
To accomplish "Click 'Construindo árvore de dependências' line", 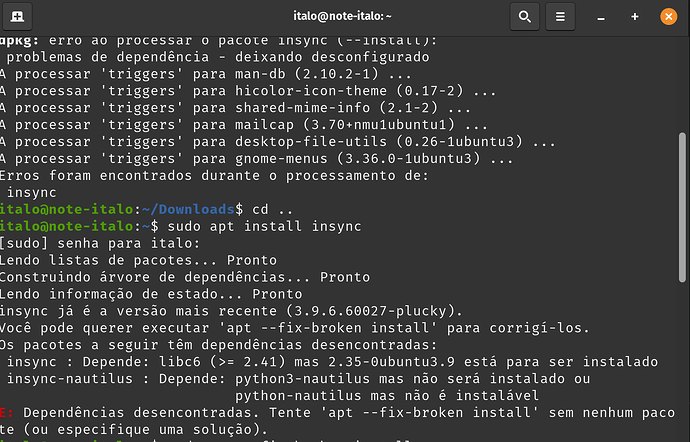I will point(185,277).
